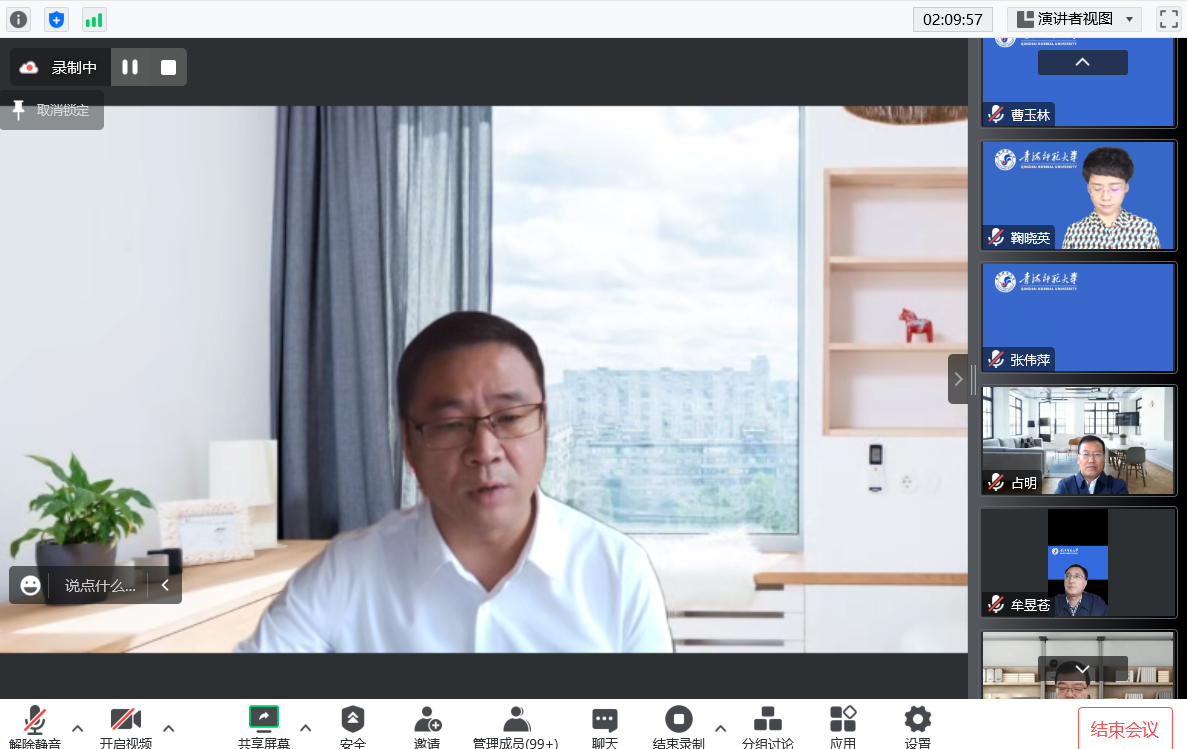Click the meeting info icon
The width and height of the screenshot is (1187, 749).
coord(19,19)
